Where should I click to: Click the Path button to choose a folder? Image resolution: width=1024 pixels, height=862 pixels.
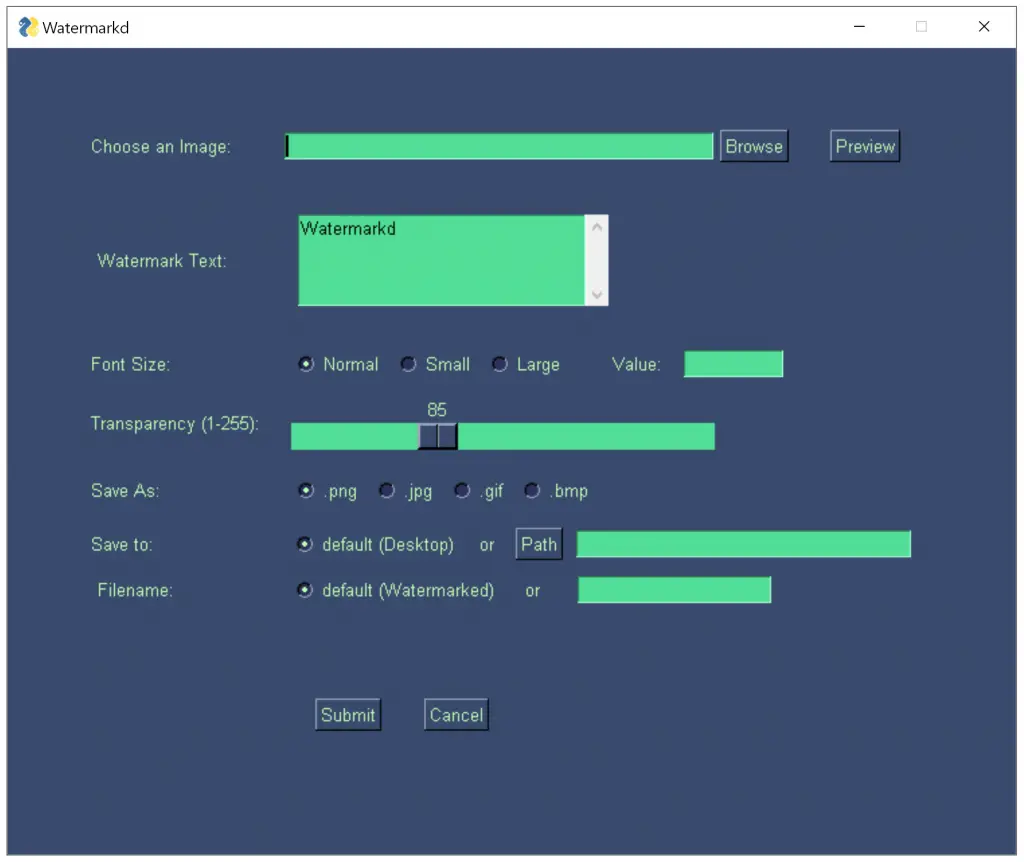coord(538,544)
